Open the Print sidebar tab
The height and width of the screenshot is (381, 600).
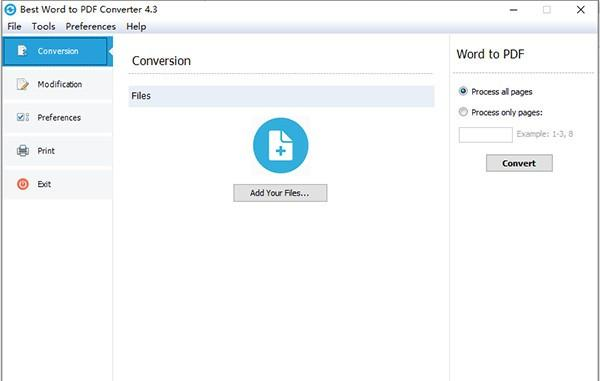pyautogui.click(x=57, y=151)
